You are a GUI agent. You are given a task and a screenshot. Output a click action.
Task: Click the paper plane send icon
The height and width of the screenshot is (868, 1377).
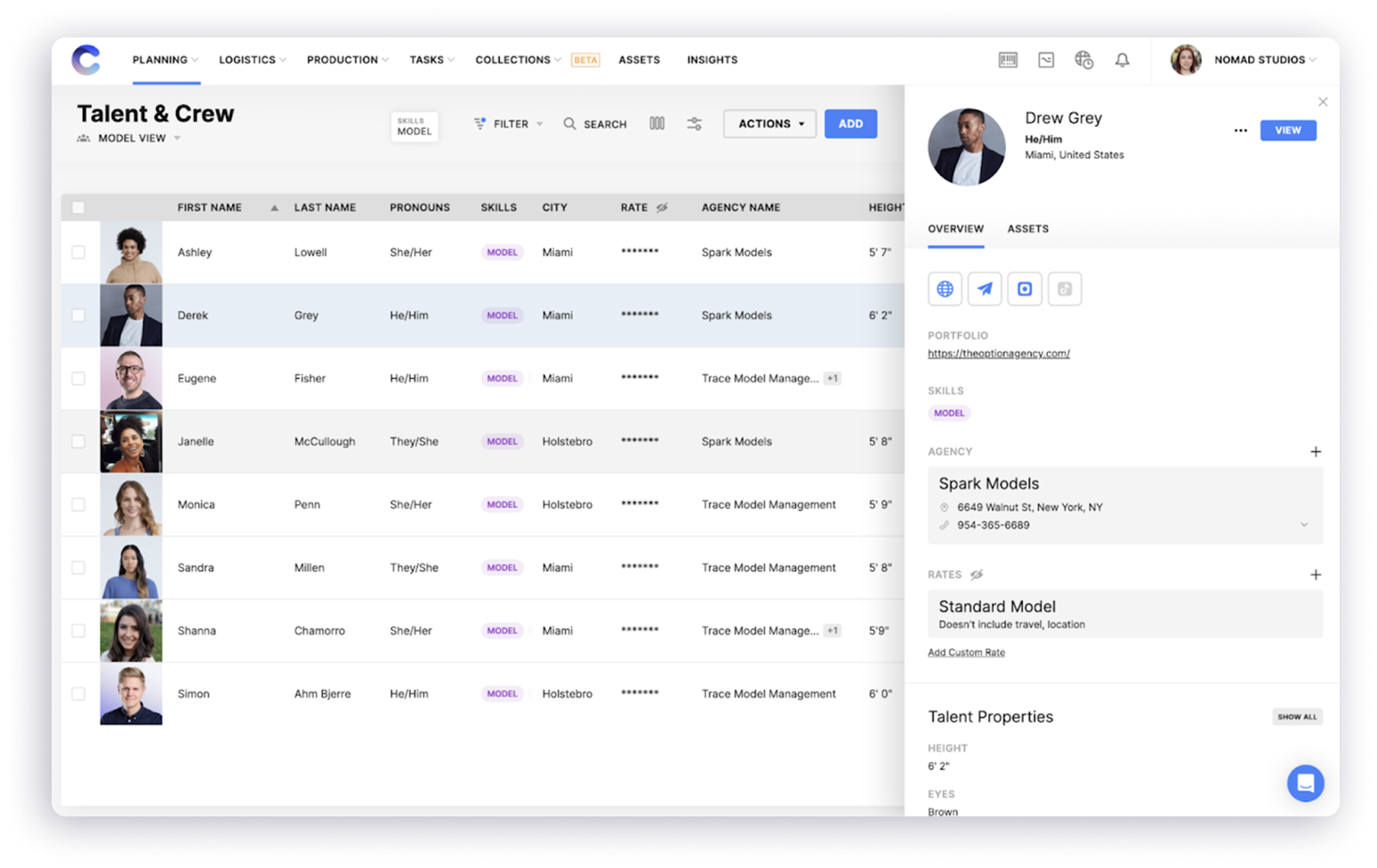pyautogui.click(x=985, y=289)
